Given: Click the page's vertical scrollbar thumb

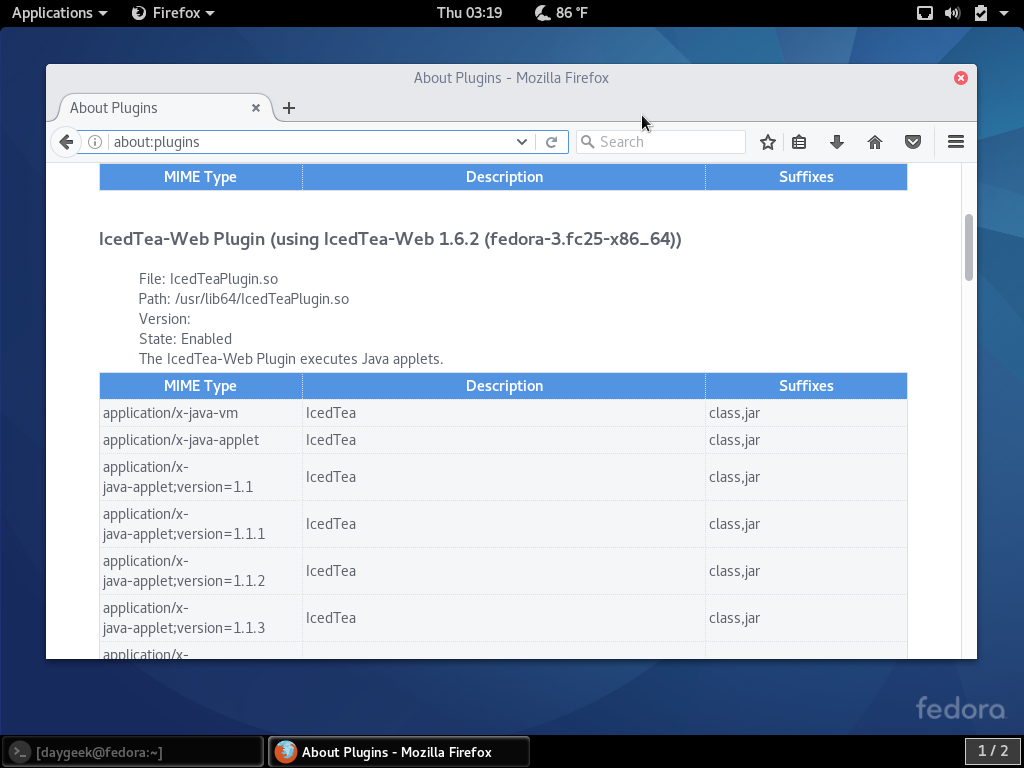Looking at the screenshot, I should pos(968,248).
